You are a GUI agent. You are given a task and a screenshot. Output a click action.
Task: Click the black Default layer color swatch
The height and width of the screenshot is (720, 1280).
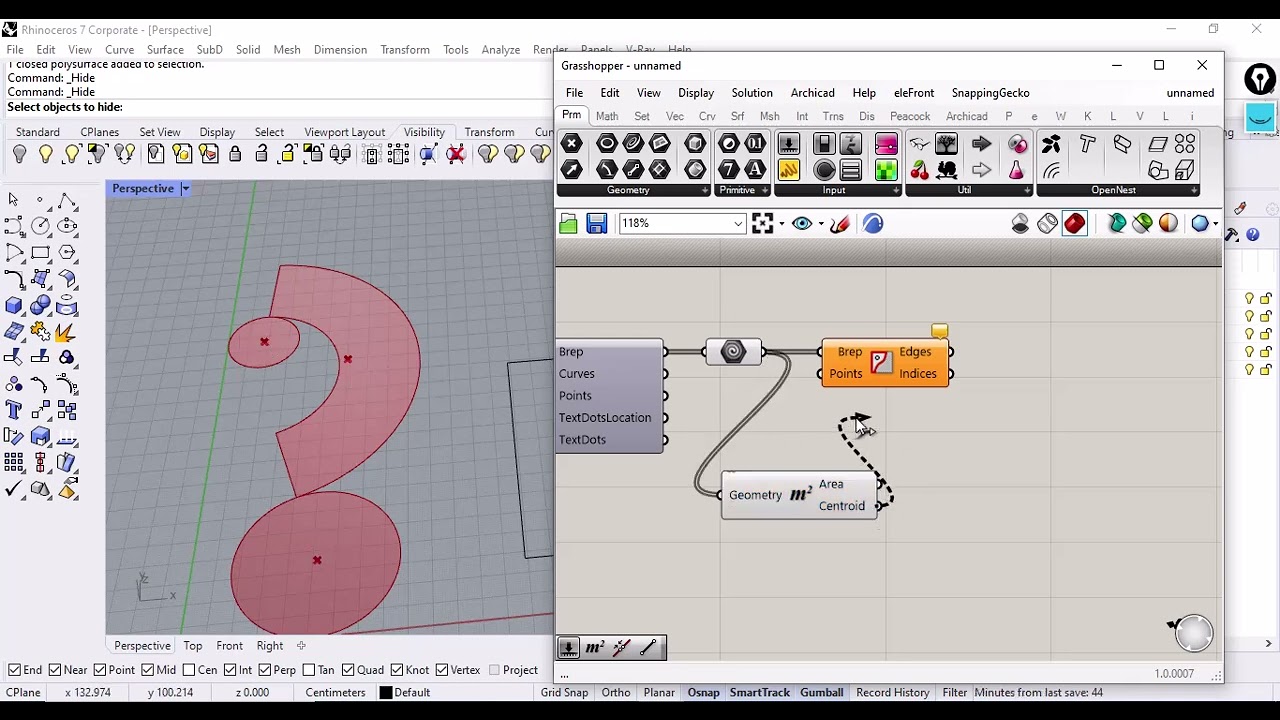386,693
